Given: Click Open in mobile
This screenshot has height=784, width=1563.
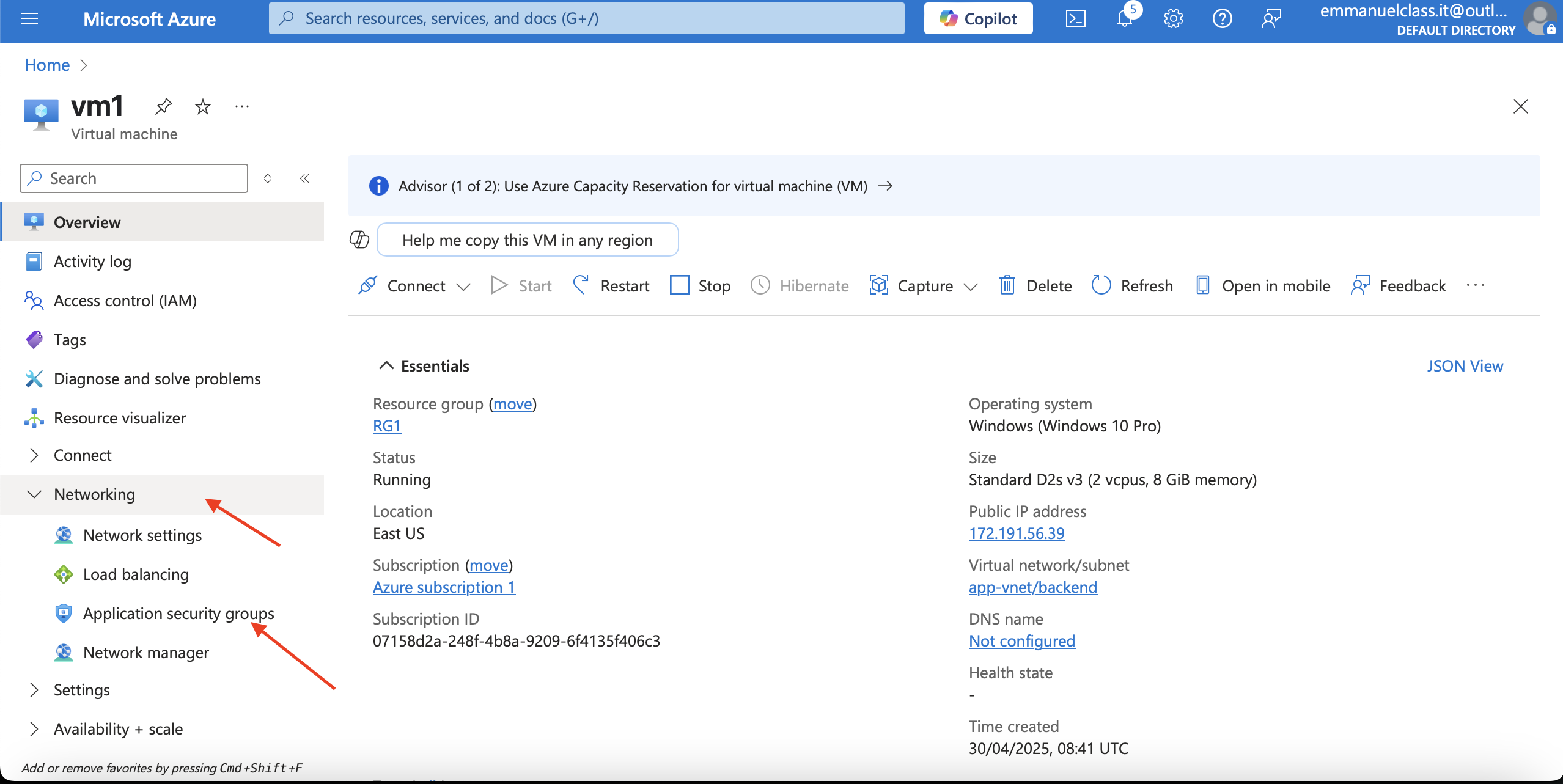Looking at the screenshot, I should click(x=1263, y=285).
